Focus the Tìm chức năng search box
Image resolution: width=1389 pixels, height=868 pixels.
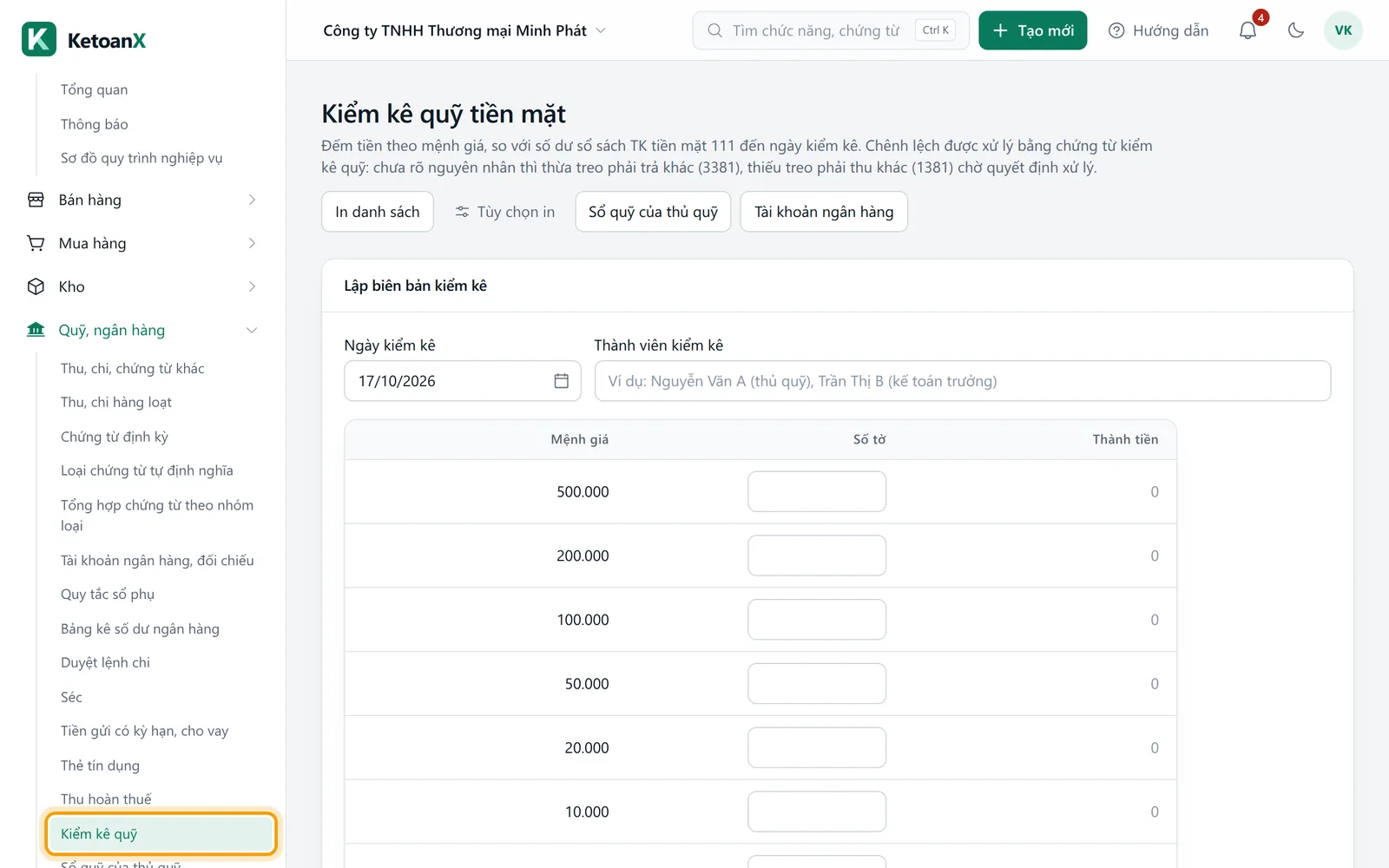click(x=831, y=30)
